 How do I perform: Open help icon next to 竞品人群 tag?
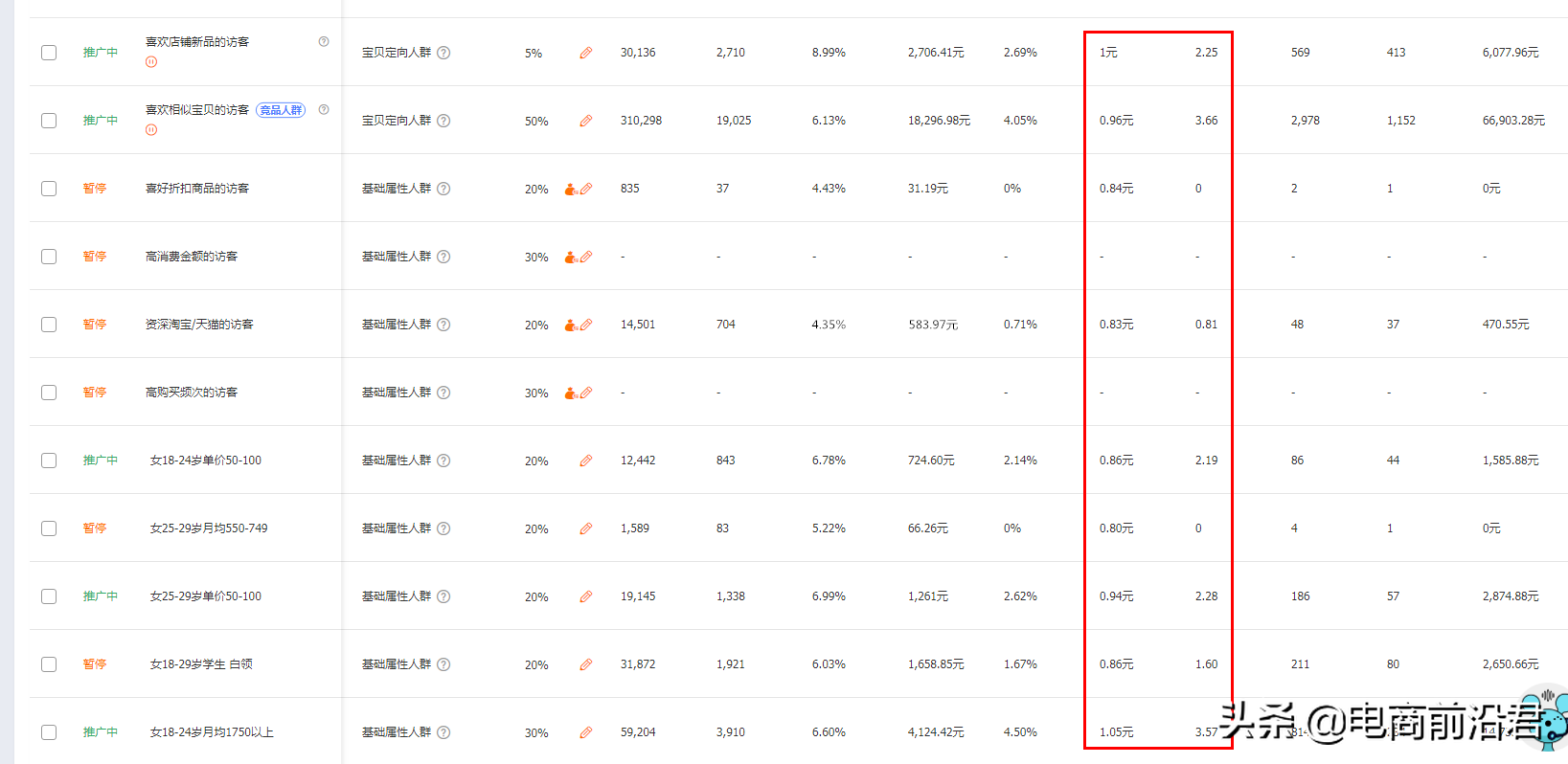324,109
